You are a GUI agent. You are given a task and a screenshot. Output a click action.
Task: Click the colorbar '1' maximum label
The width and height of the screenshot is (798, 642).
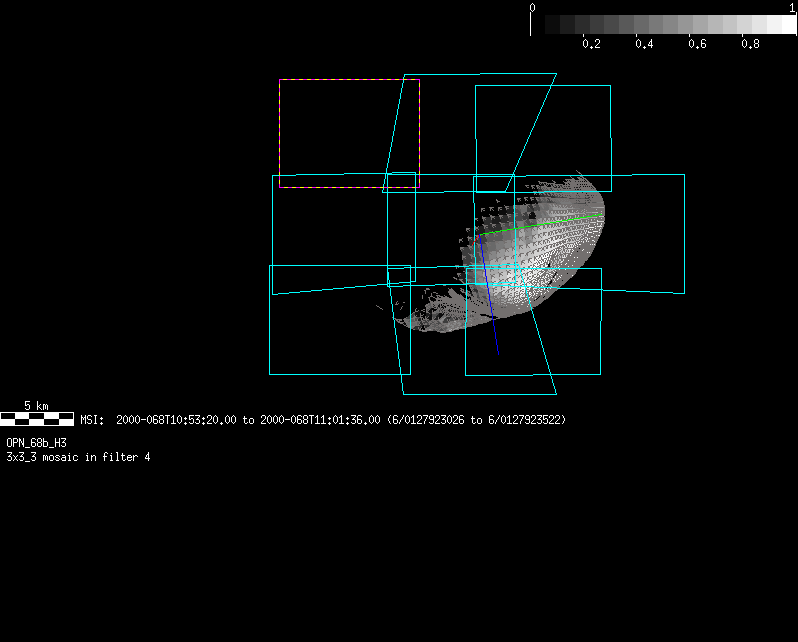(x=792, y=8)
